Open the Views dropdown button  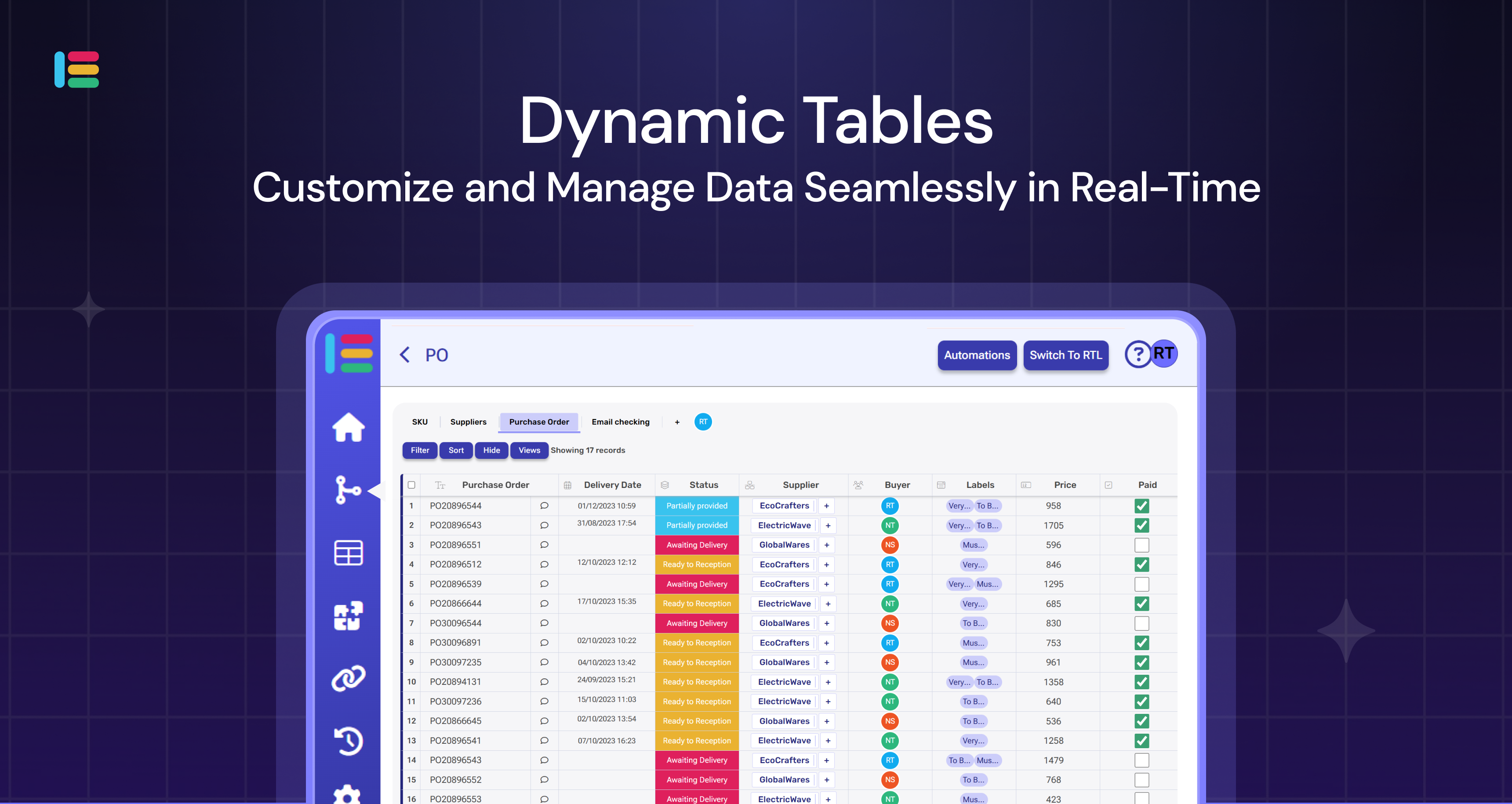529,450
